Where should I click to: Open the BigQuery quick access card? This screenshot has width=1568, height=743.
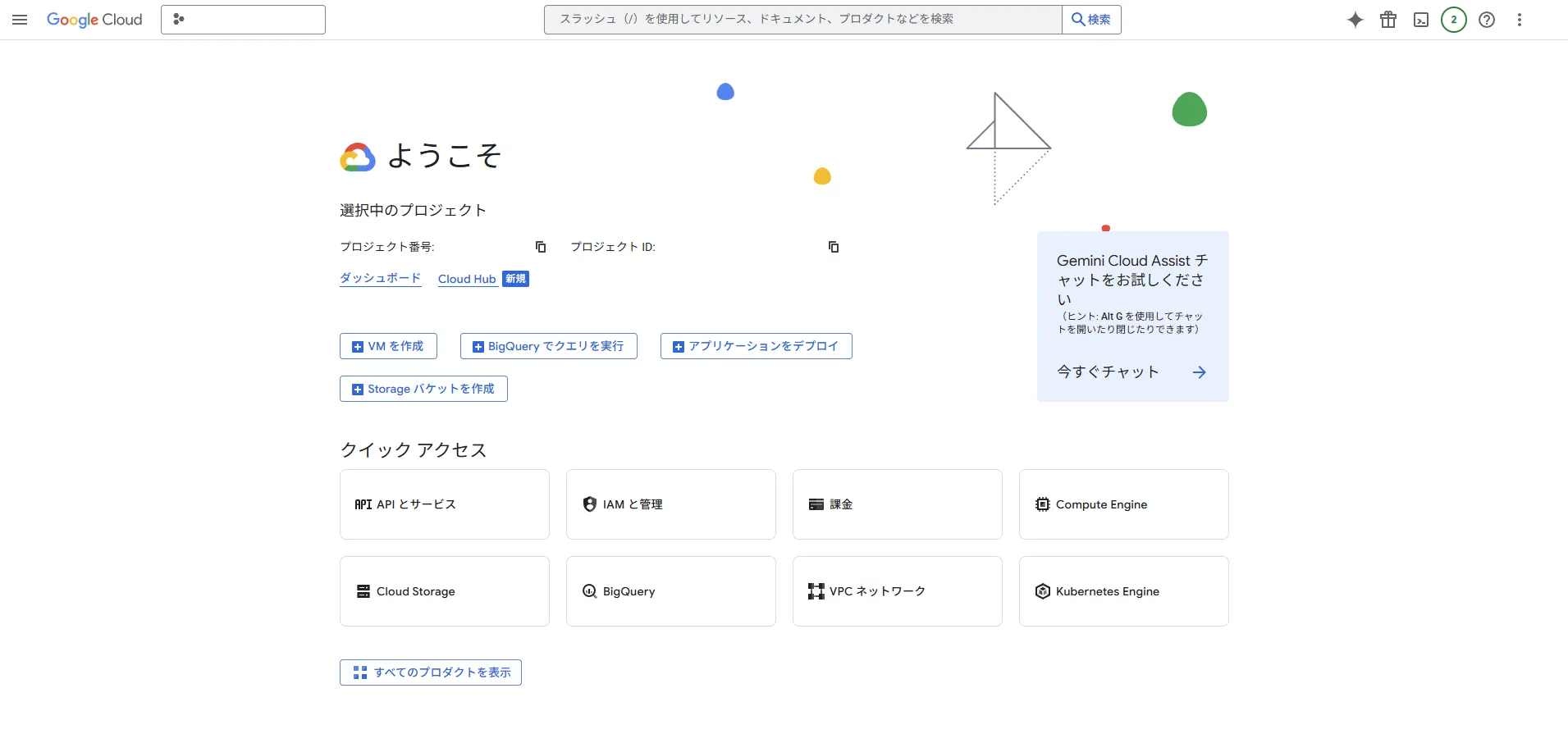tap(671, 591)
